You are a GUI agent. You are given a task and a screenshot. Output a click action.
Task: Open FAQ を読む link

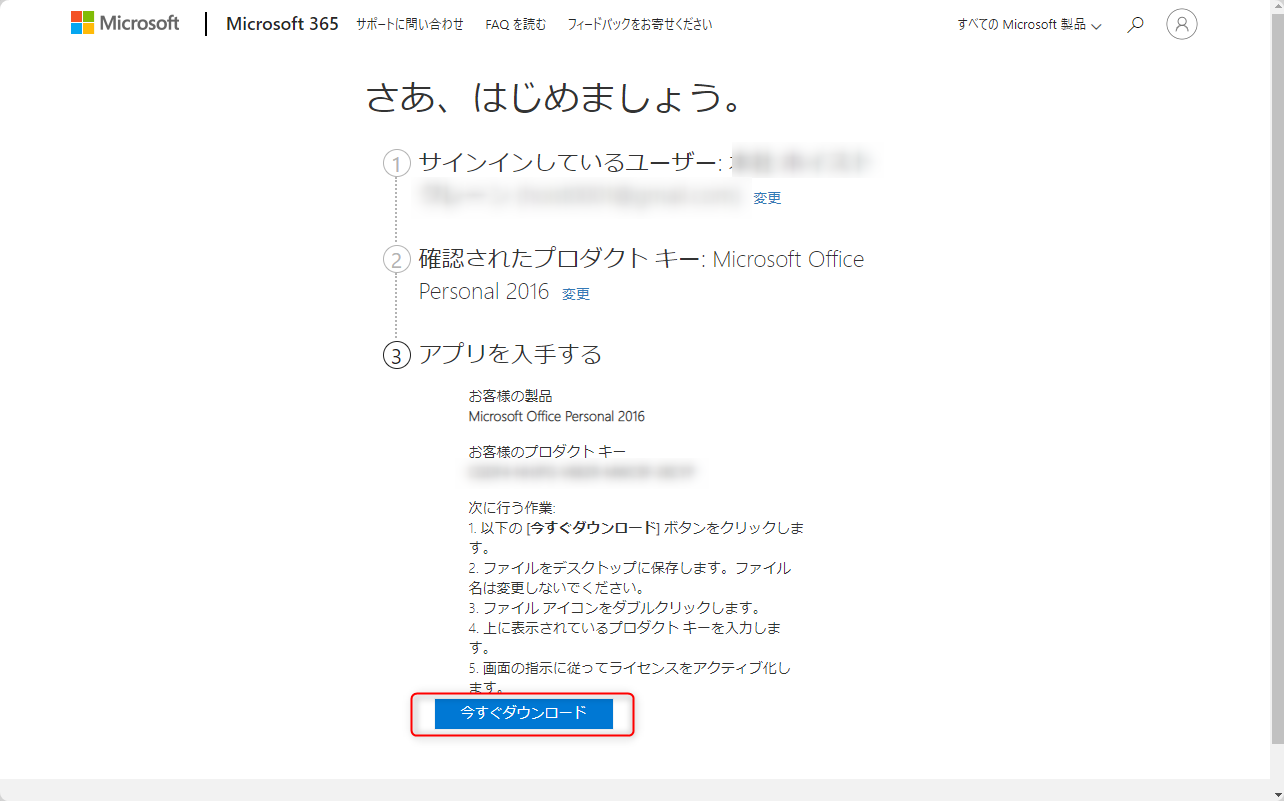click(516, 25)
